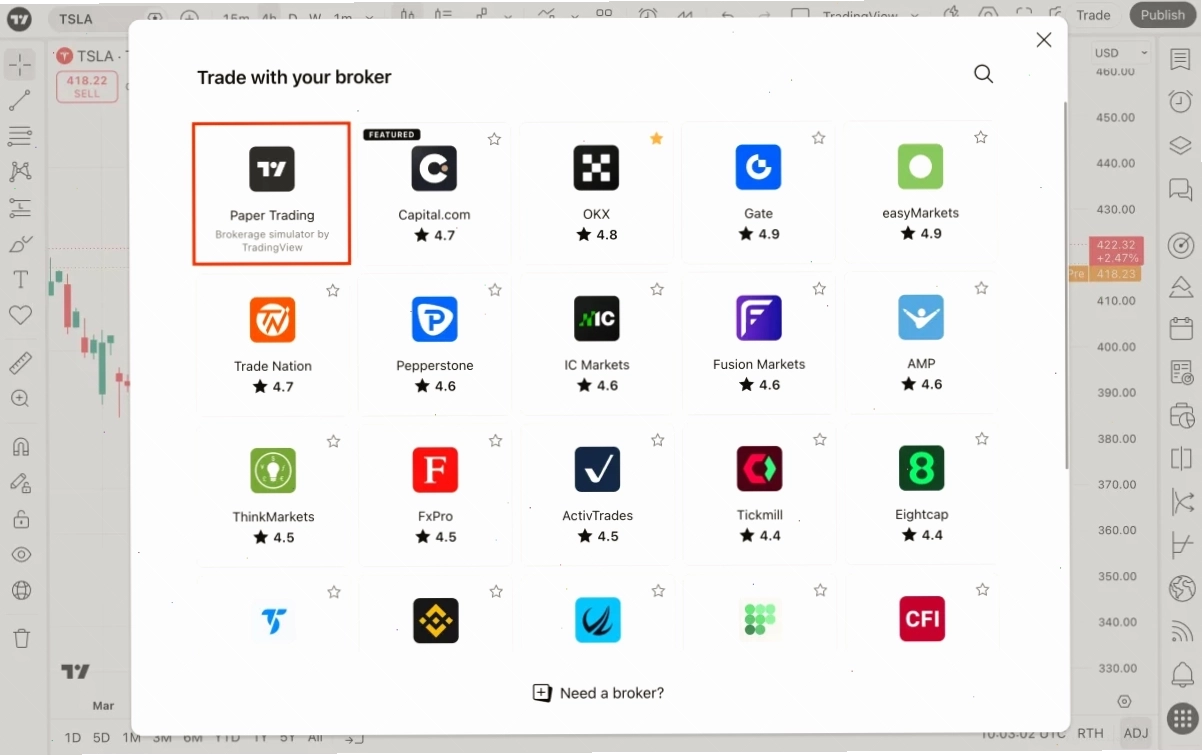Select the 5D time range tab
Screen dimensions: 1202x755
(102, 738)
